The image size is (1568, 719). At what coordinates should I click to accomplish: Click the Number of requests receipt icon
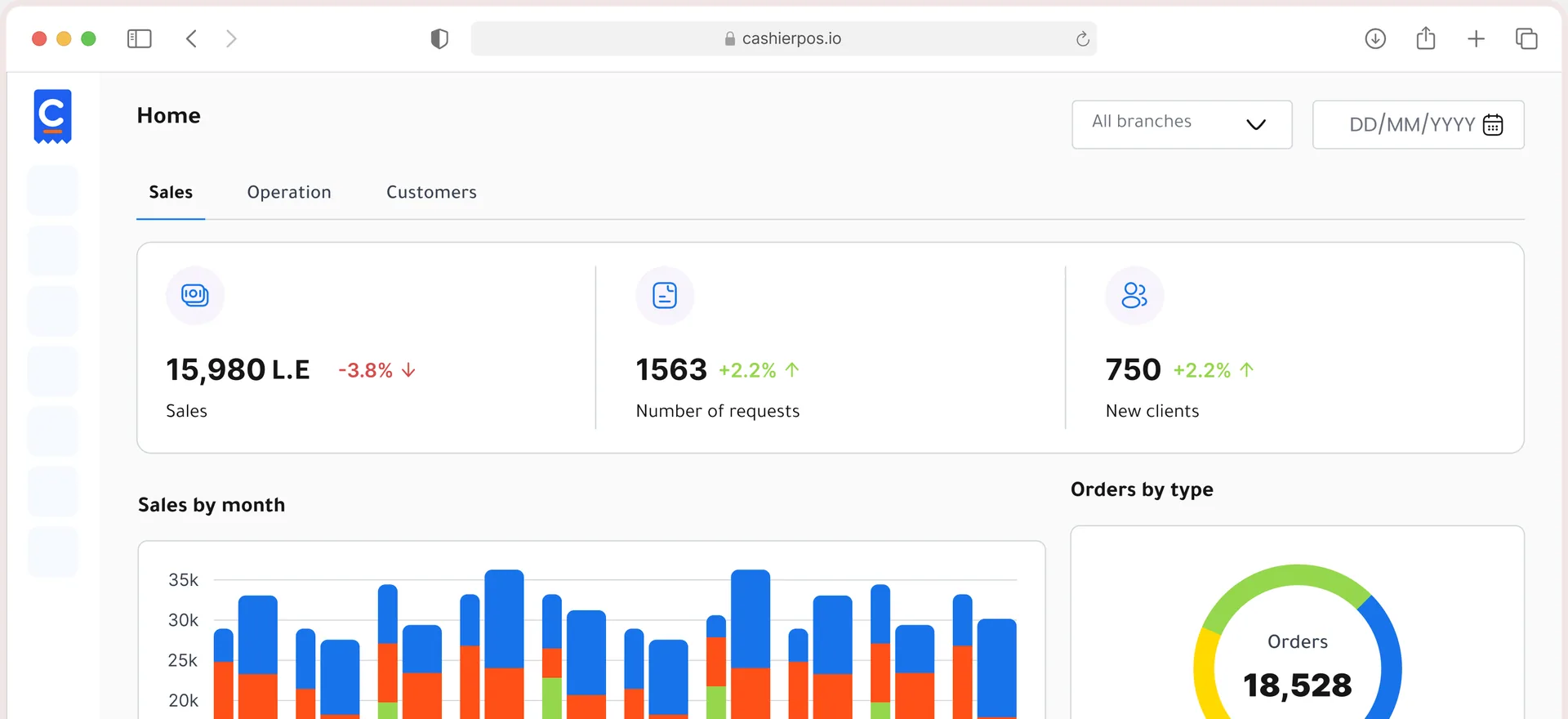click(x=665, y=295)
